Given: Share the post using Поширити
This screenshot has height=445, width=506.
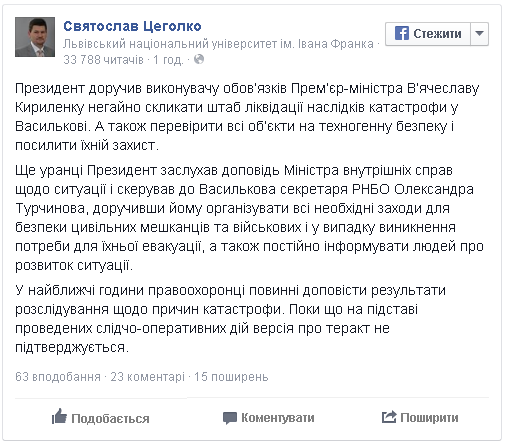Looking at the screenshot, I should (x=429, y=417).
